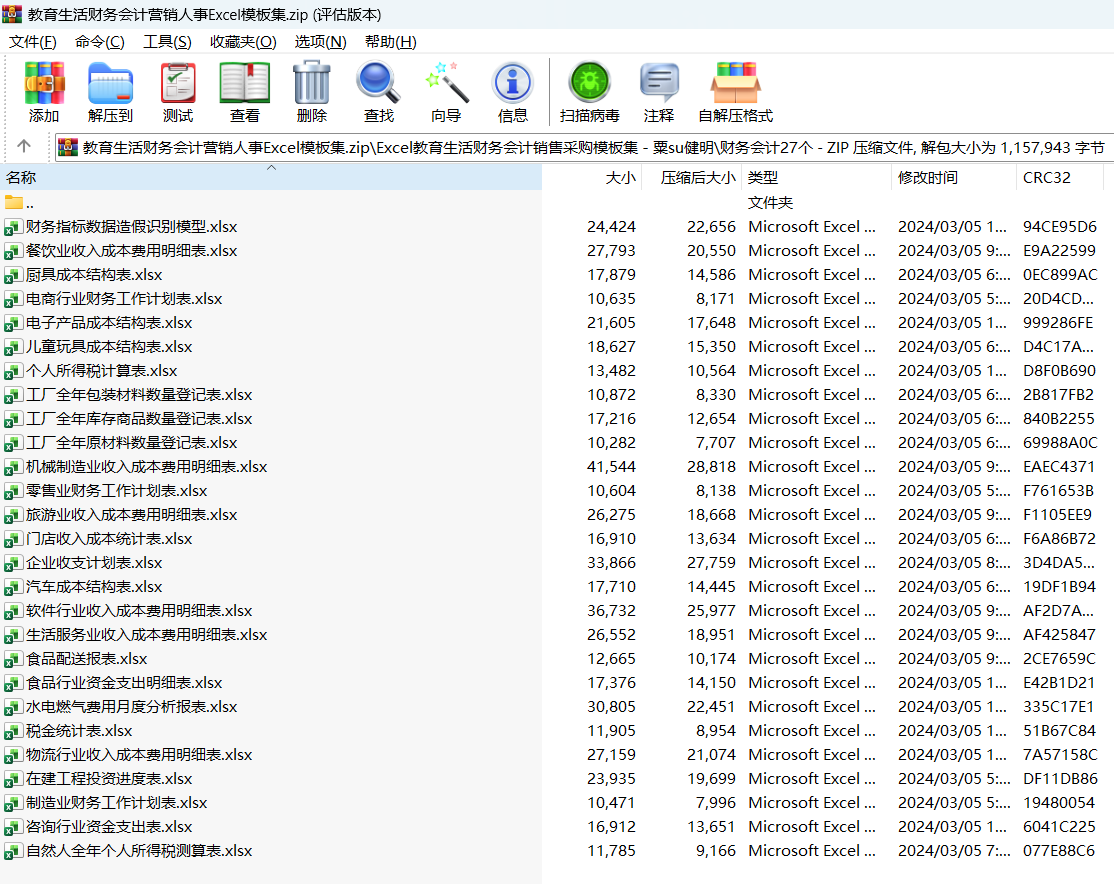Click the Delete (删除) trash icon
1114x884 pixels.
click(x=311, y=91)
